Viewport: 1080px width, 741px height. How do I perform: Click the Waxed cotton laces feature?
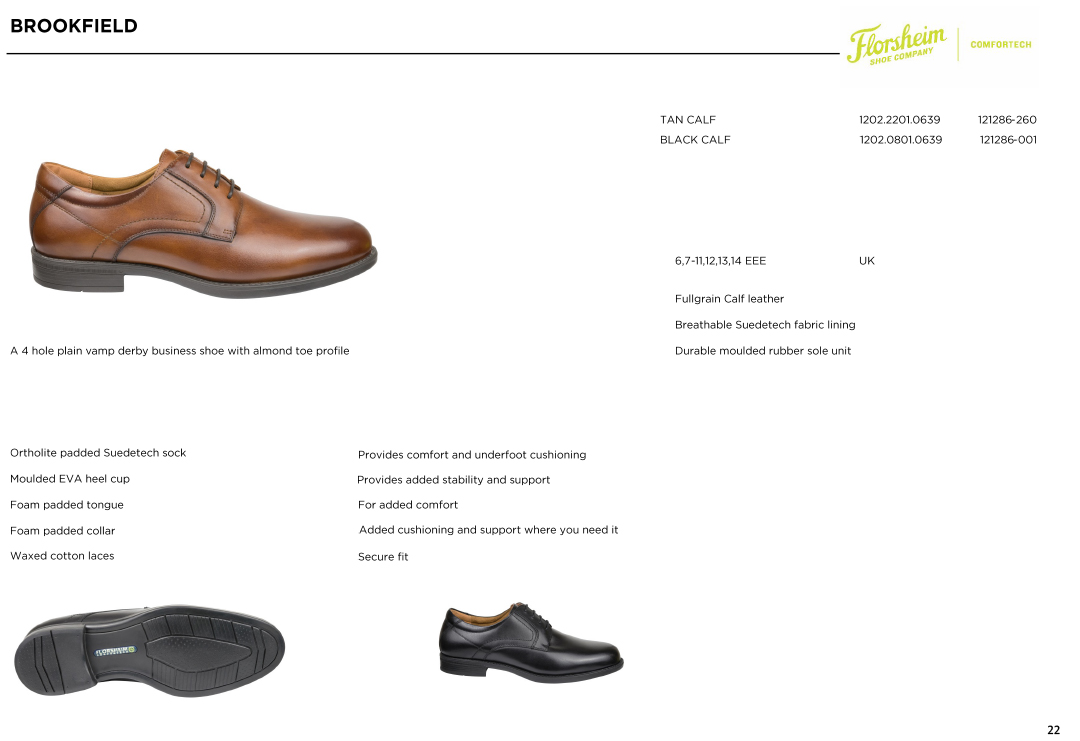tap(62, 556)
